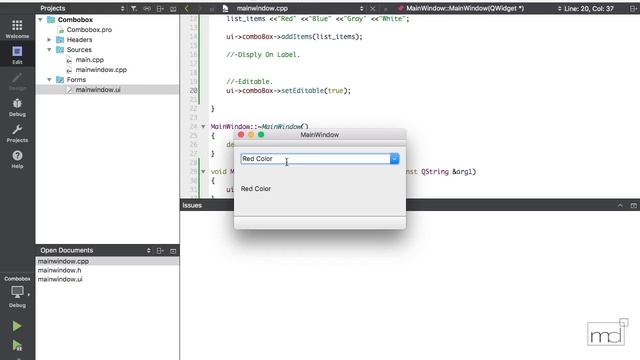Collapse the Forms folder
This screenshot has width=640, height=360.
(49, 80)
